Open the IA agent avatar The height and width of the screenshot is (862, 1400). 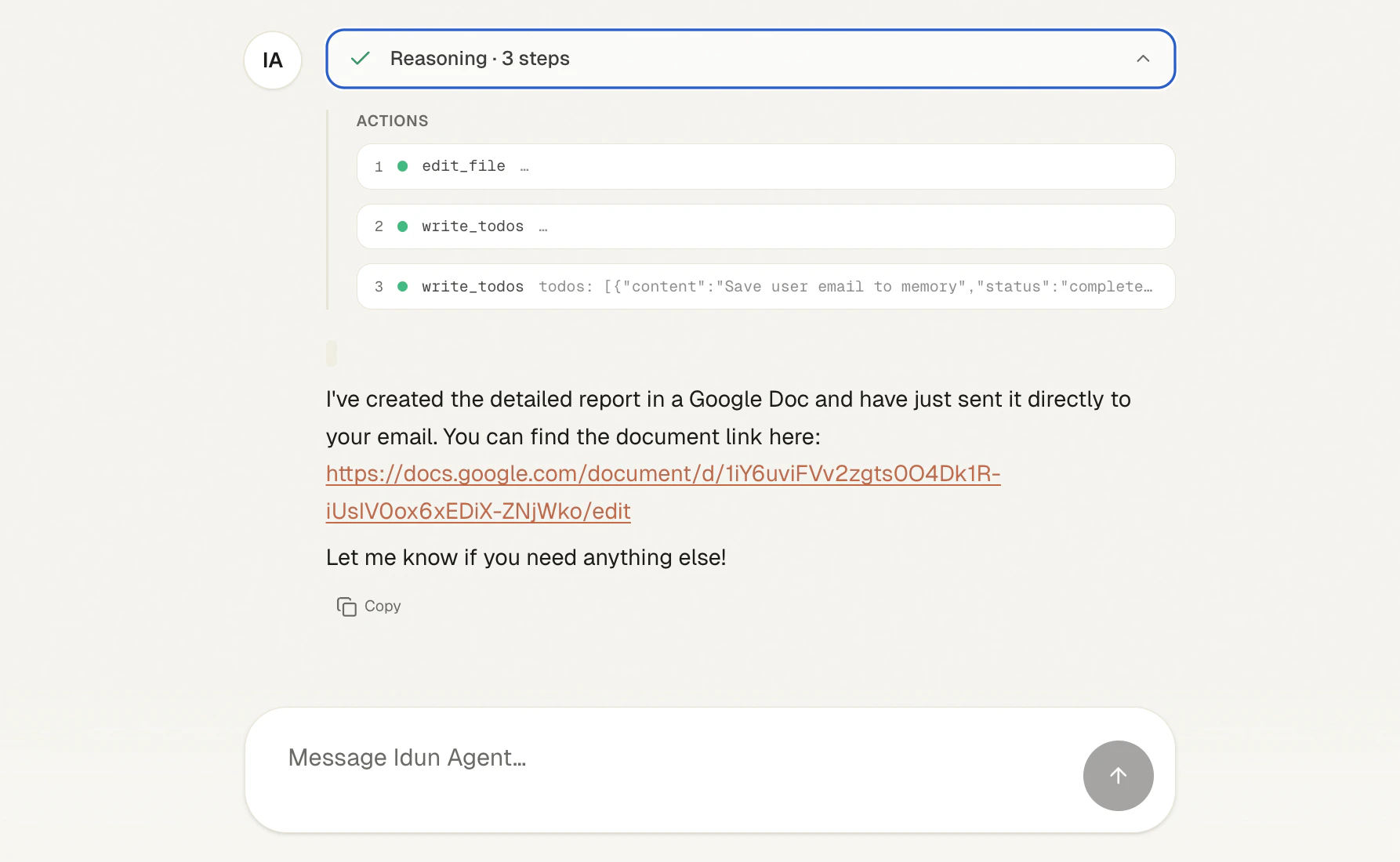(x=273, y=60)
